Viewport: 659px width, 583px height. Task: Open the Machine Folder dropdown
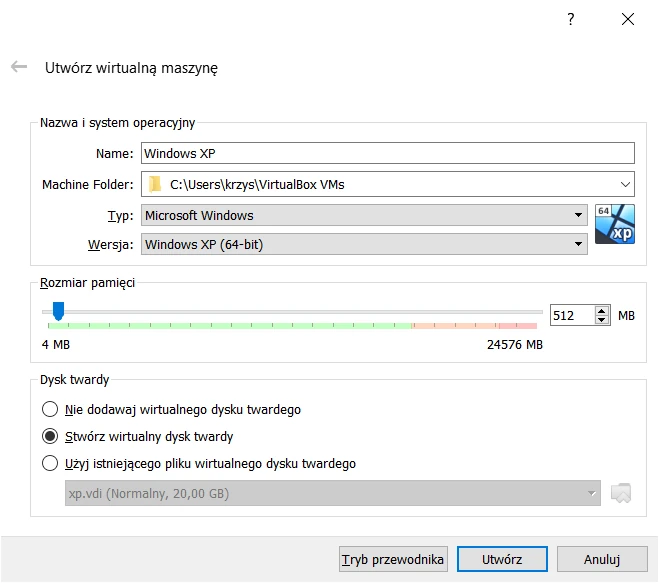coord(625,184)
